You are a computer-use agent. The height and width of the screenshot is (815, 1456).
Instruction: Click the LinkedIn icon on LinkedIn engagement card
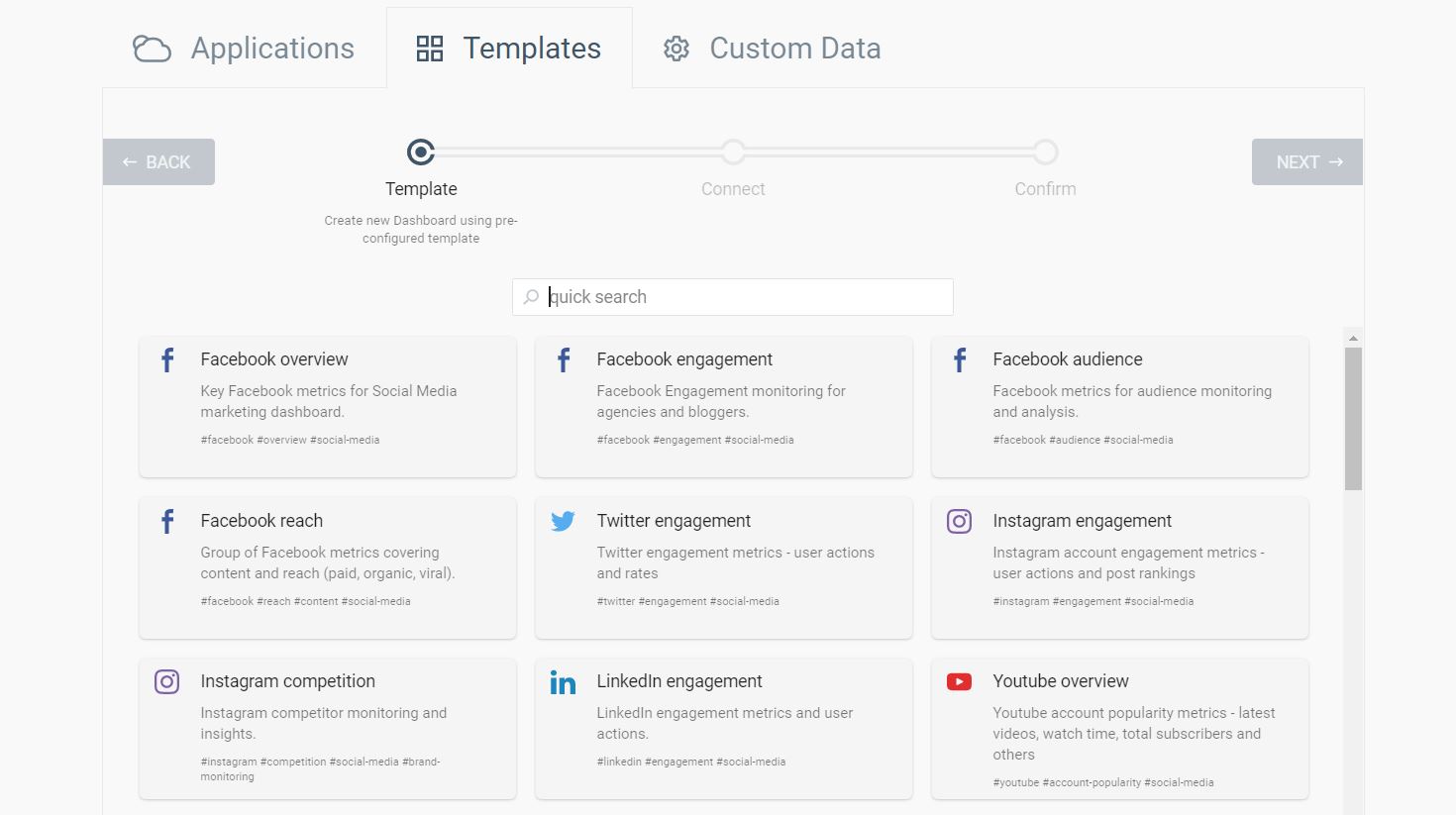click(x=563, y=681)
